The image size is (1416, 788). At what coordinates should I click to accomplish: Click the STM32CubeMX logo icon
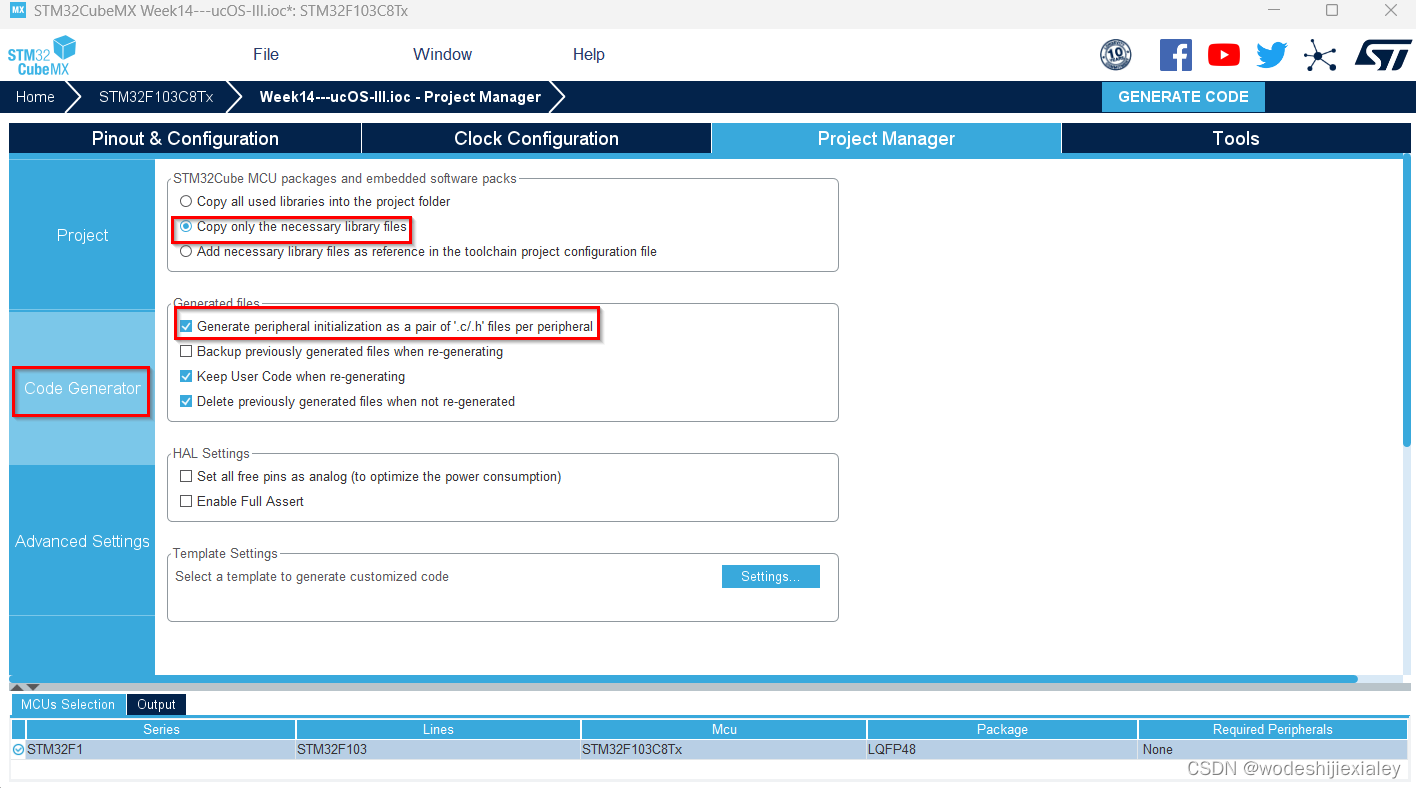[x=42, y=55]
